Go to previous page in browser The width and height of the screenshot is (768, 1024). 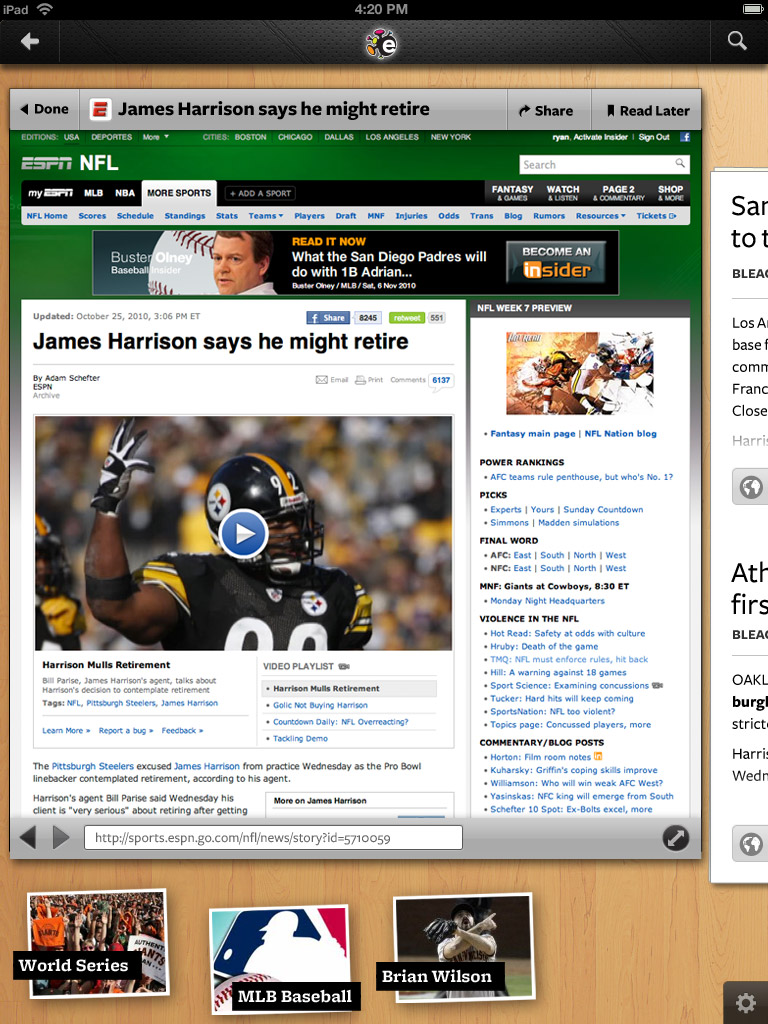click(x=28, y=837)
